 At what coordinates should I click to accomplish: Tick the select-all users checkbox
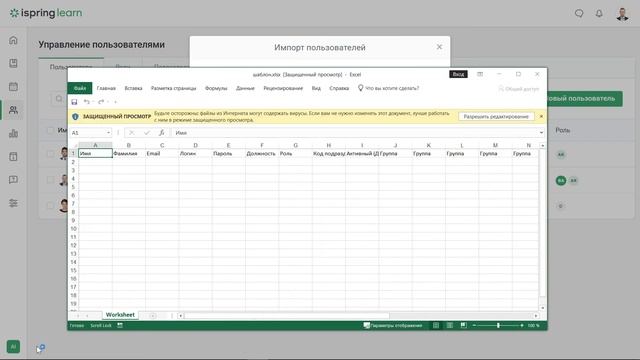50,130
